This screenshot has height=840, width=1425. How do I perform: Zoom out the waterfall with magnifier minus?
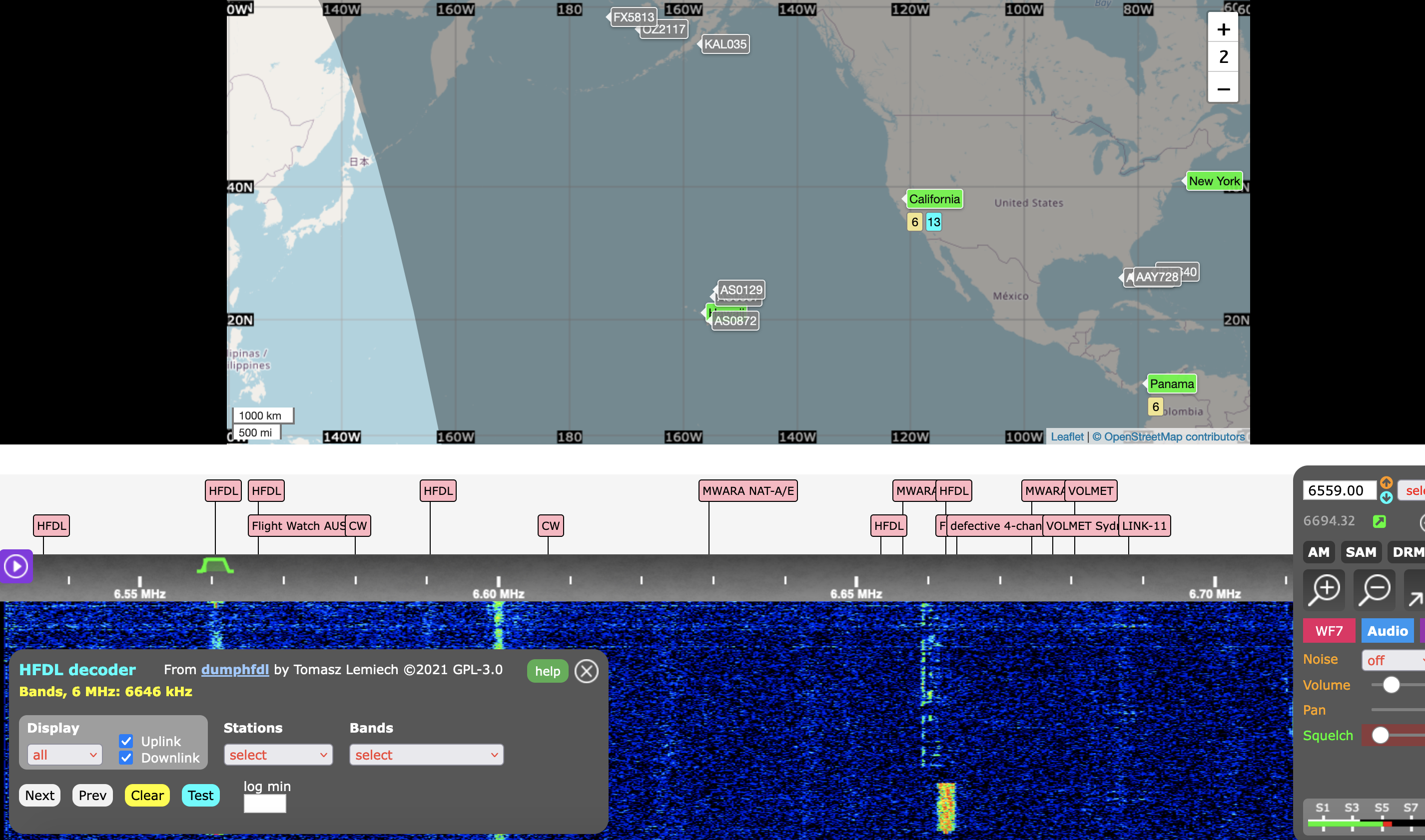coord(1375,589)
